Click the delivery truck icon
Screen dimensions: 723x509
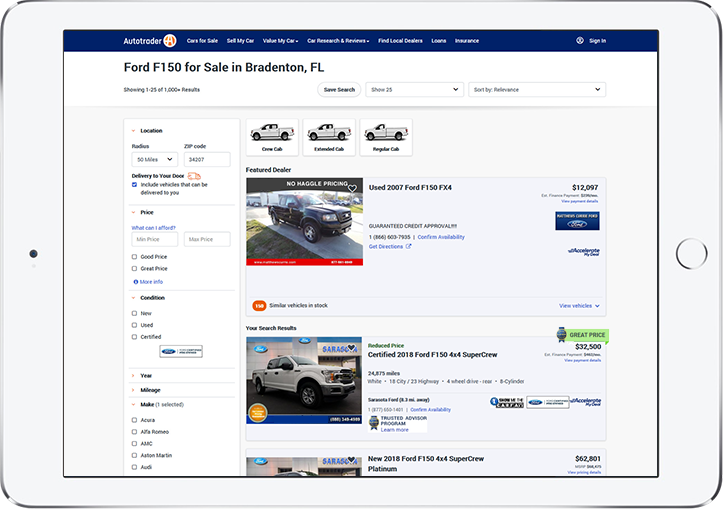194,176
